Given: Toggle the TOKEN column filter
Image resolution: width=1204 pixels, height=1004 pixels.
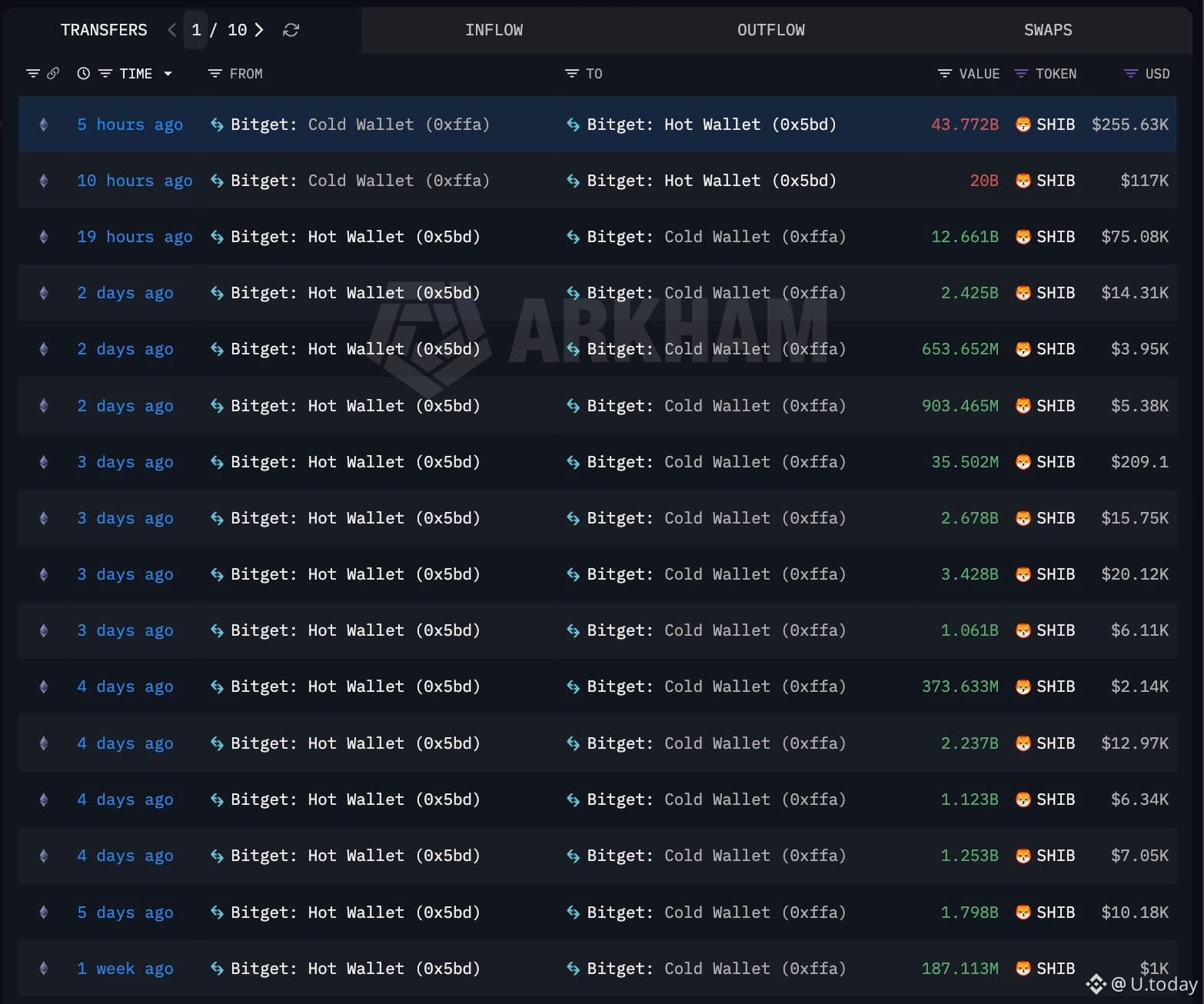Looking at the screenshot, I should [x=1019, y=73].
